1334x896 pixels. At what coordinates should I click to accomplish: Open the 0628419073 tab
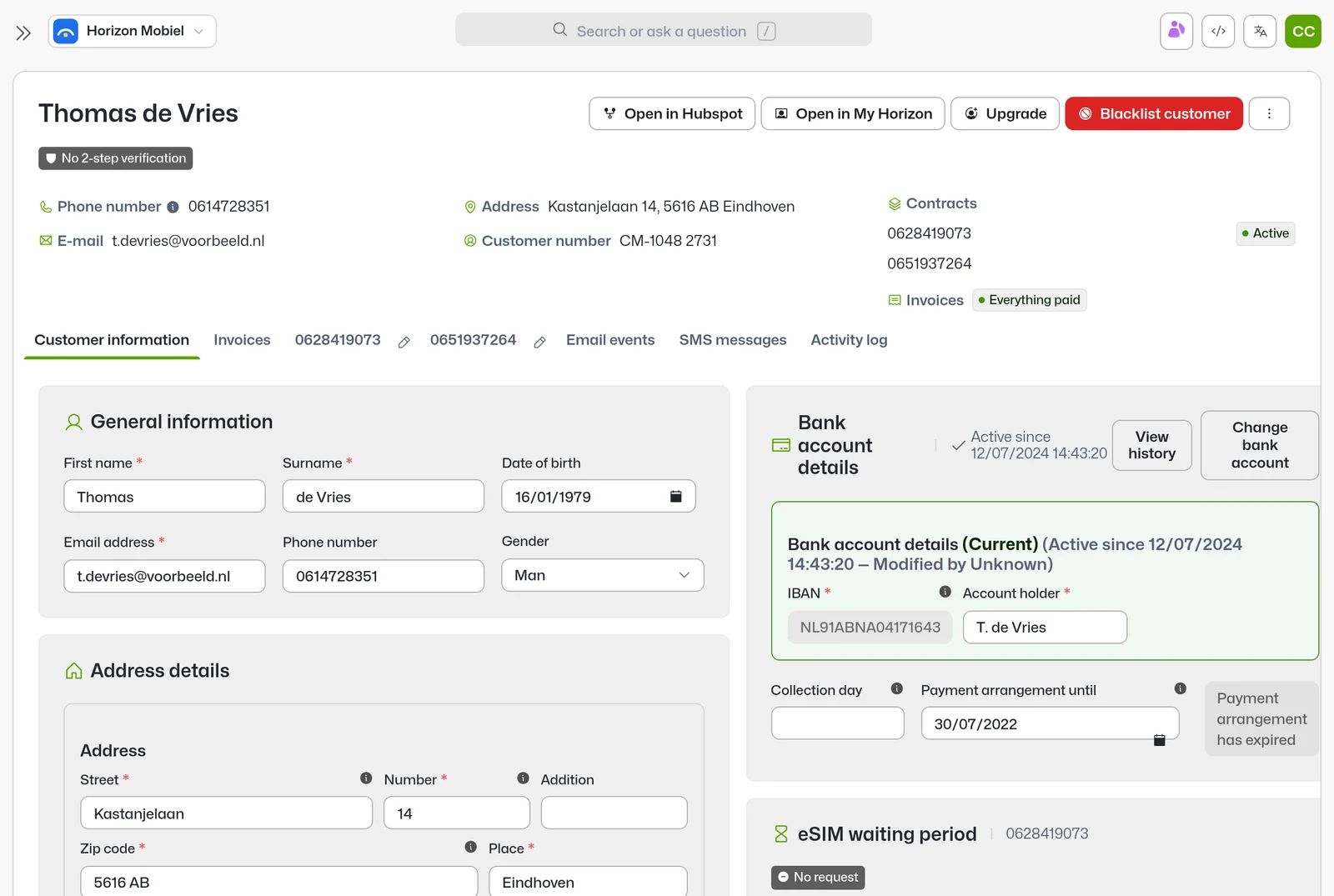[x=338, y=340]
